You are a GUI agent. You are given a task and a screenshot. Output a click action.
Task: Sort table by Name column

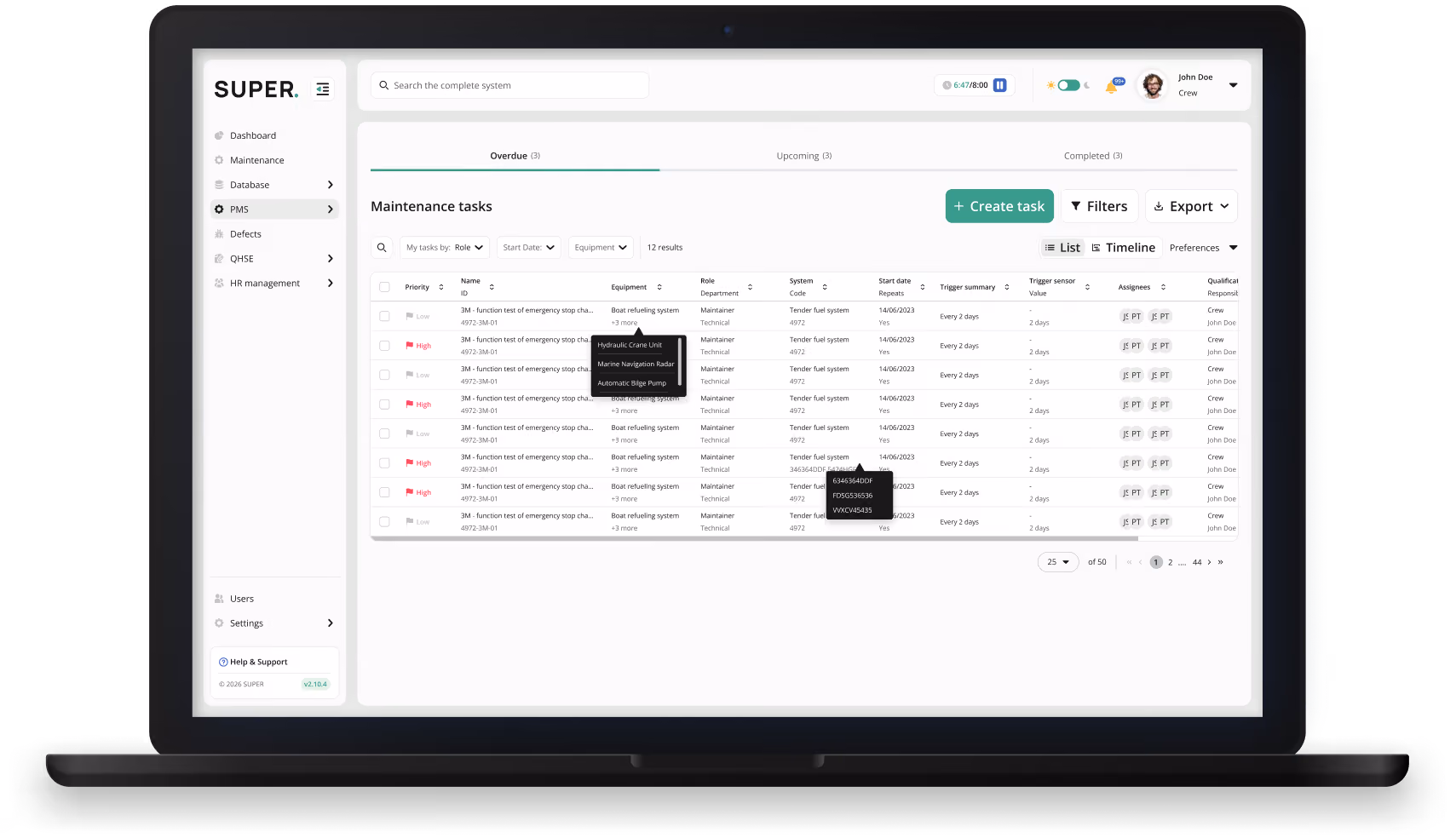(492, 287)
